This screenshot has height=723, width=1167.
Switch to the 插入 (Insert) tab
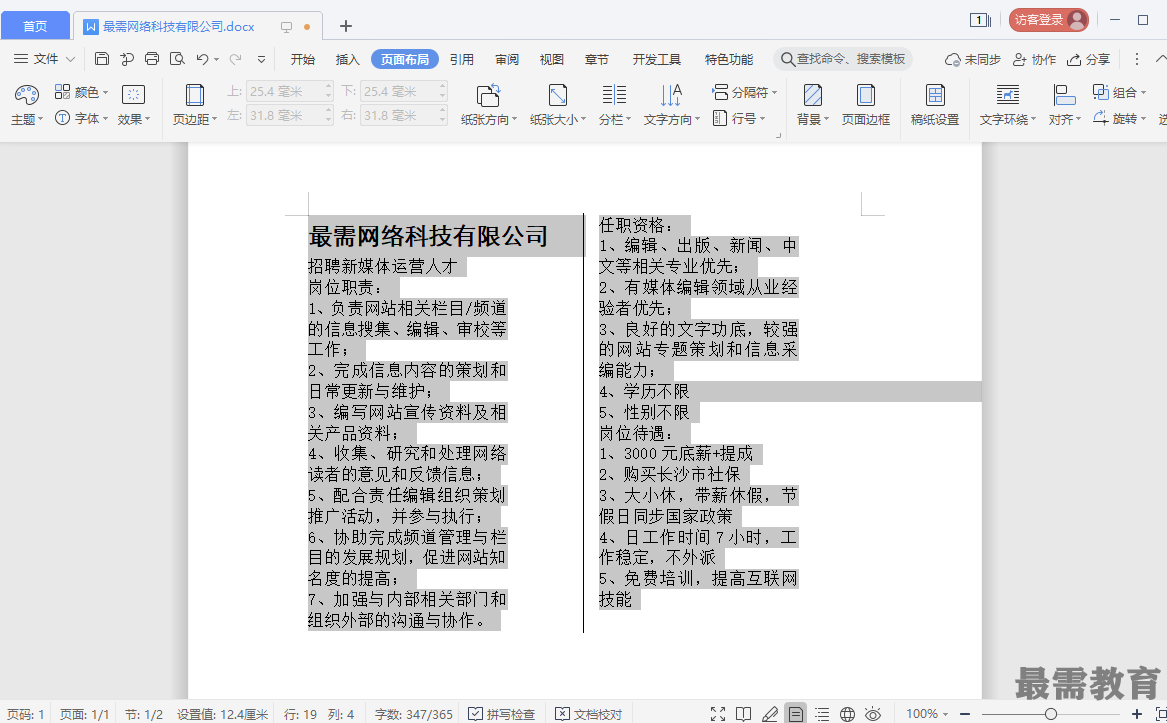(x=348, y=59)
